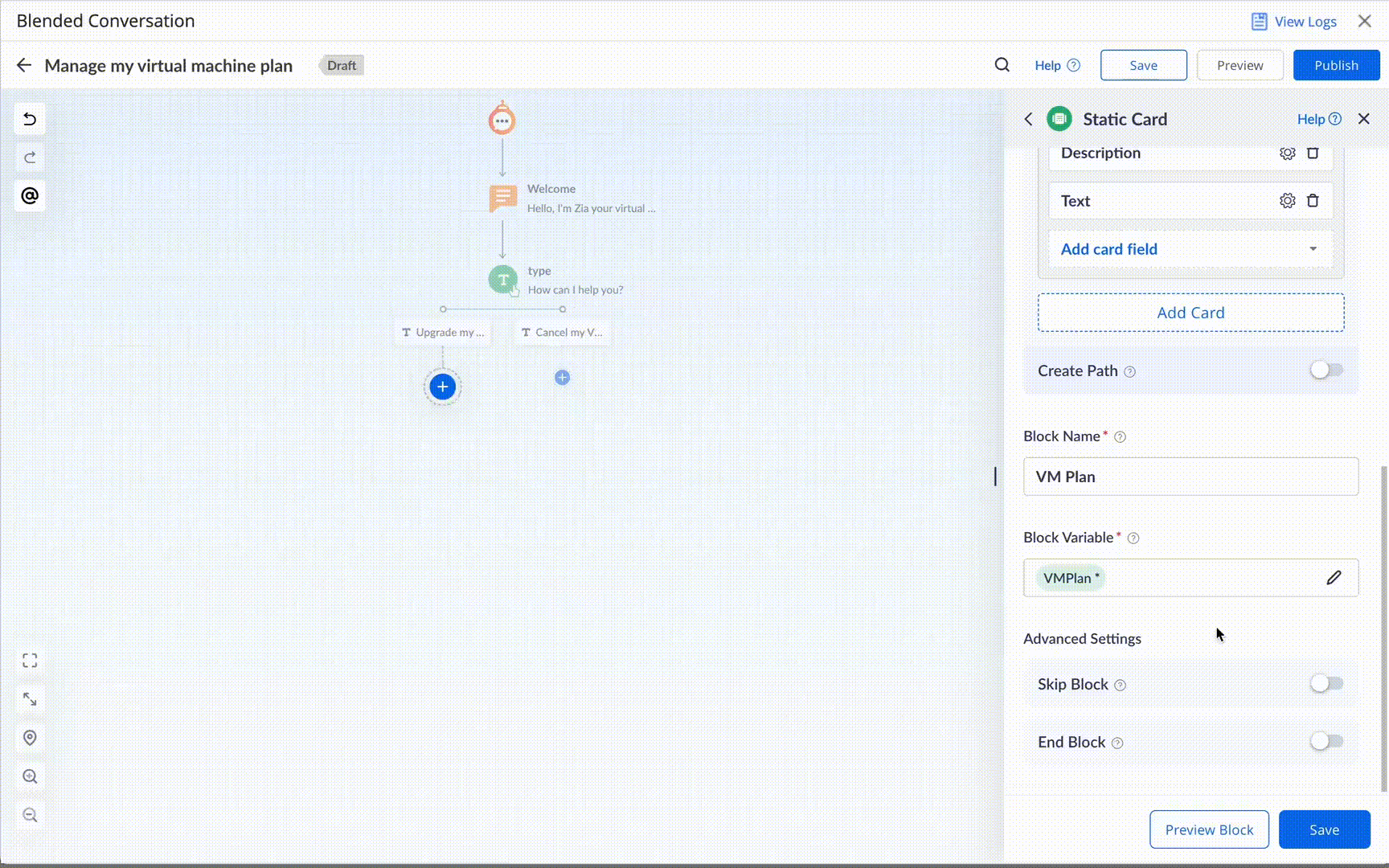Open settings gear for Text field
This screenshot has height=868, width=1389.
point(1288,201)
